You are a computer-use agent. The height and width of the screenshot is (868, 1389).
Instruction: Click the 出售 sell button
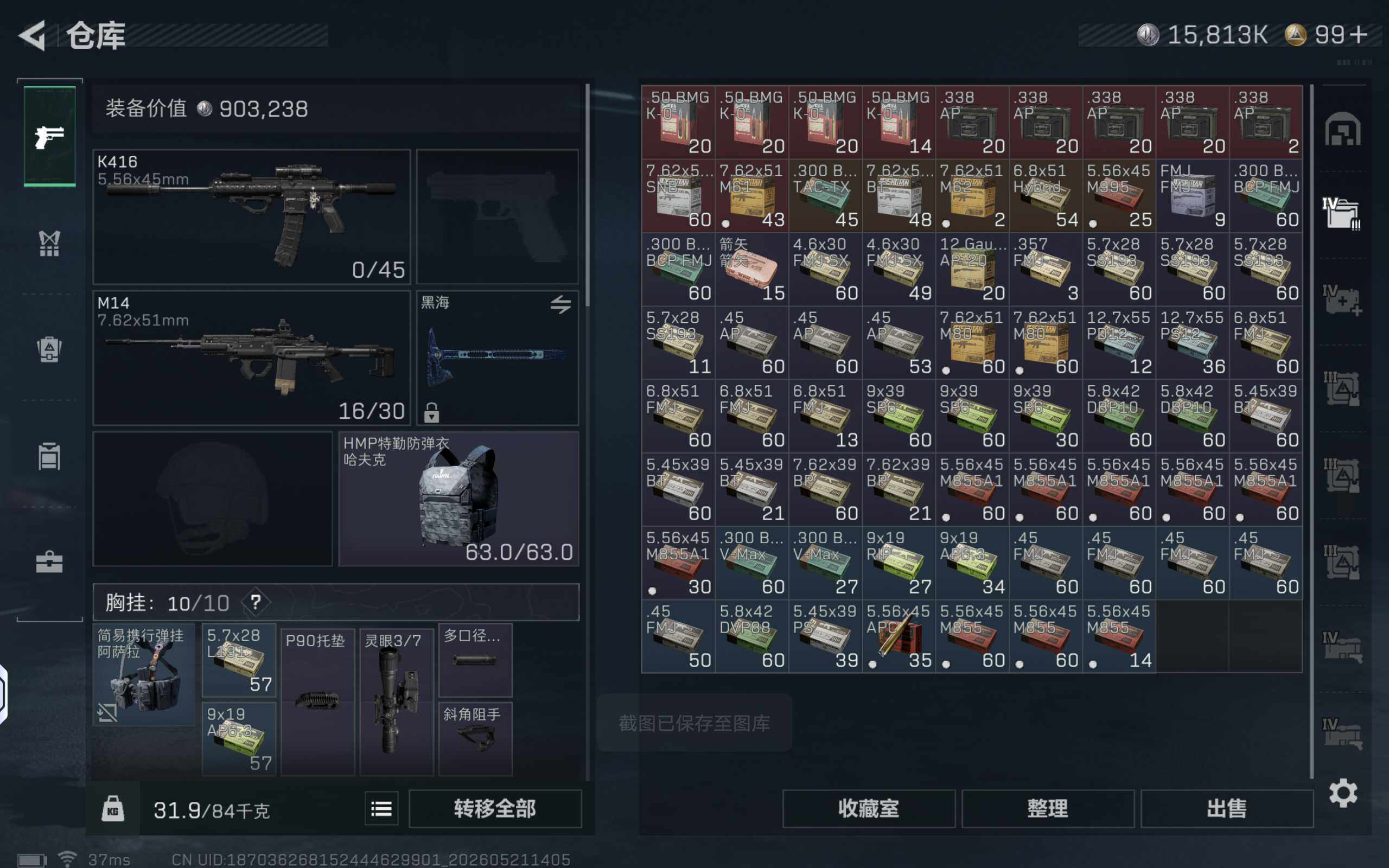coord(1227,809)
